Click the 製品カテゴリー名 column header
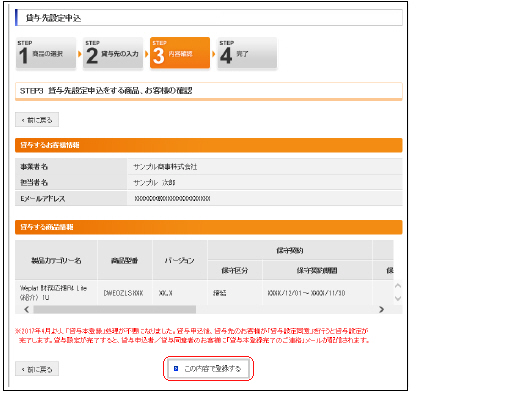521x397 pixels. (56, 260)
